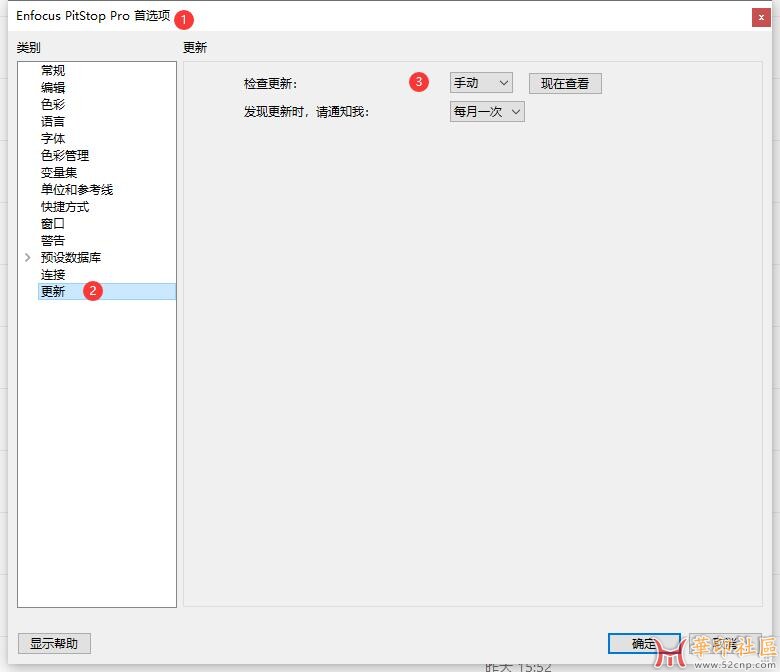Close the preferences dialog window
780x672 pixels.
762,17
